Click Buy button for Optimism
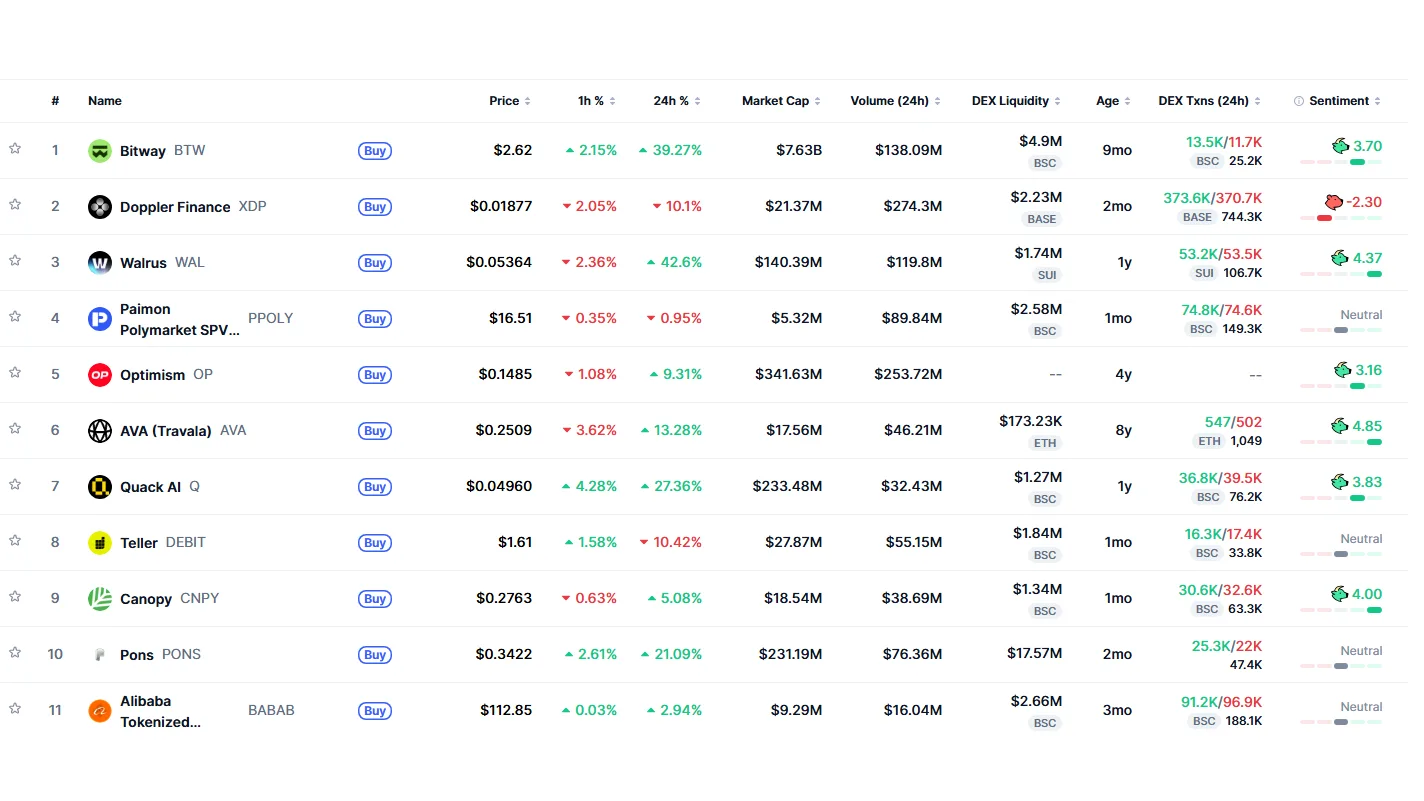Screen dimensions: 1424x801 click(x=375, y=375)
